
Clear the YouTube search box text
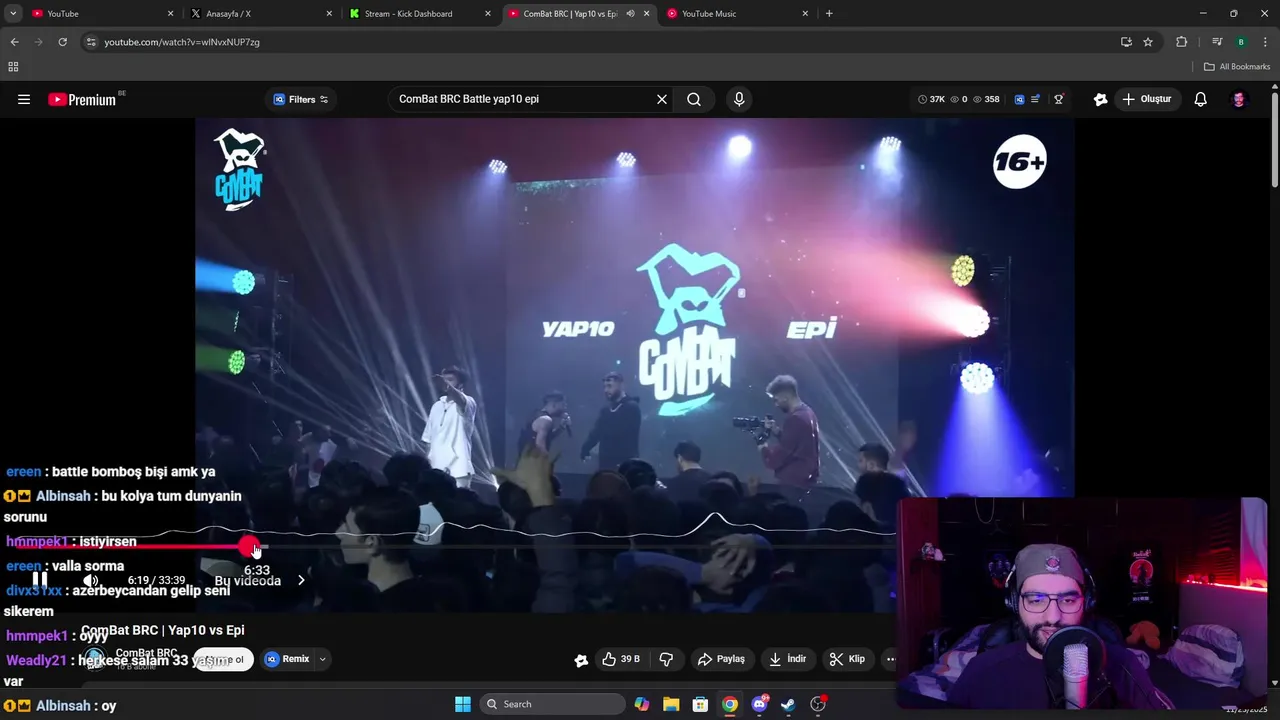[661, 99]
